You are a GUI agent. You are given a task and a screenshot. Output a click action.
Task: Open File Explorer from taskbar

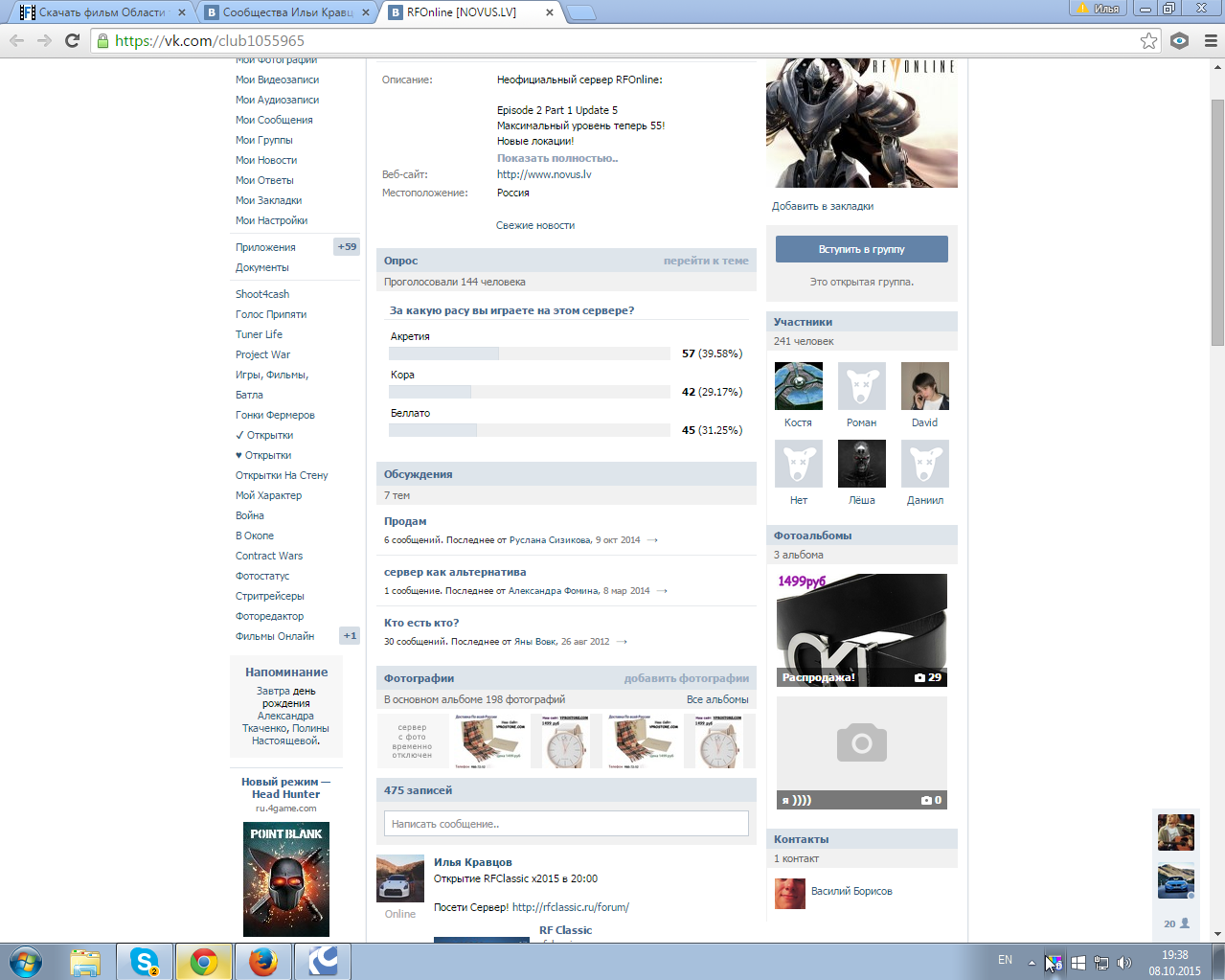coord(85,961)
